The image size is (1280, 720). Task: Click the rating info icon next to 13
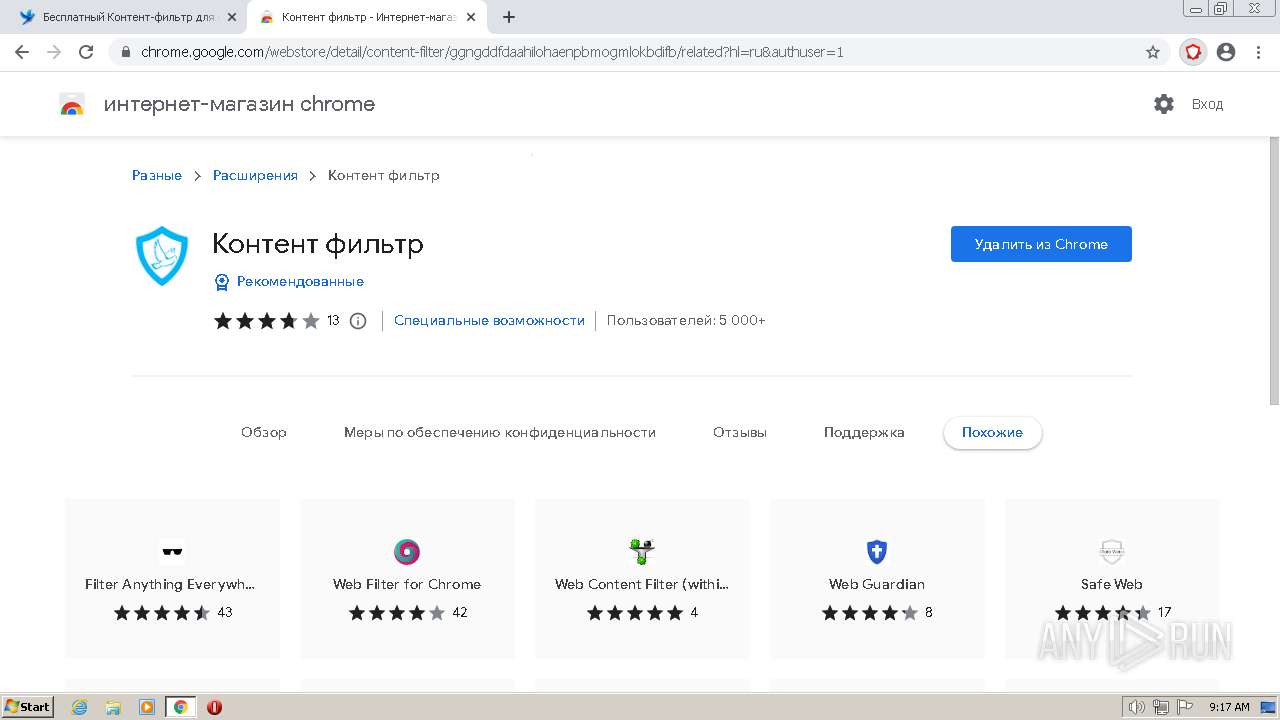(x=358, y=321)
